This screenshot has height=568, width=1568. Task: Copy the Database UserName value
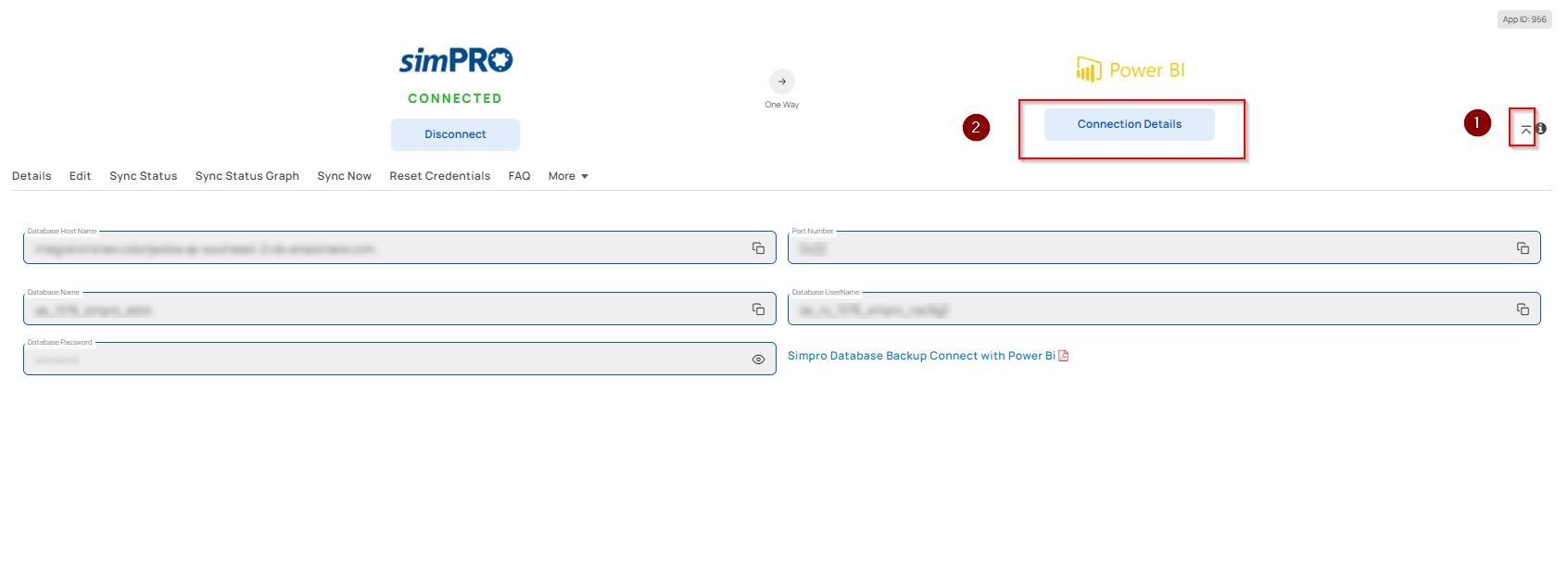click(1523, 309)
